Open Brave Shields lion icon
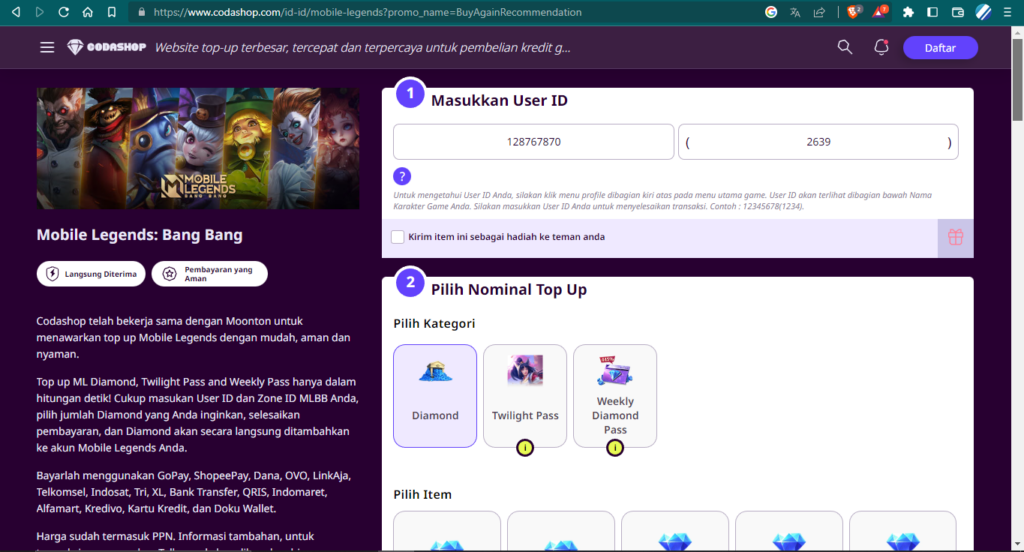Viewport: 1024px width, 552px height. (x=854, y=11)
